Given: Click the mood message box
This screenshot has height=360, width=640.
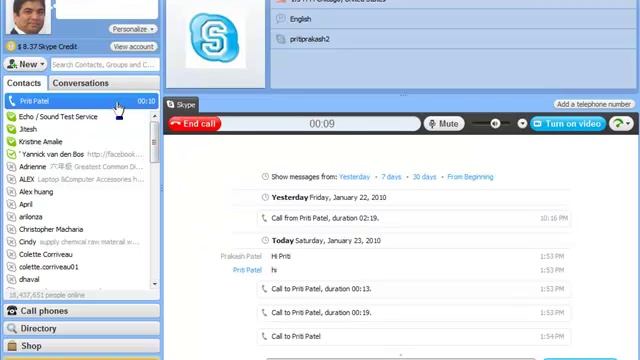Looking at the screenshot, I should point(107,9).
